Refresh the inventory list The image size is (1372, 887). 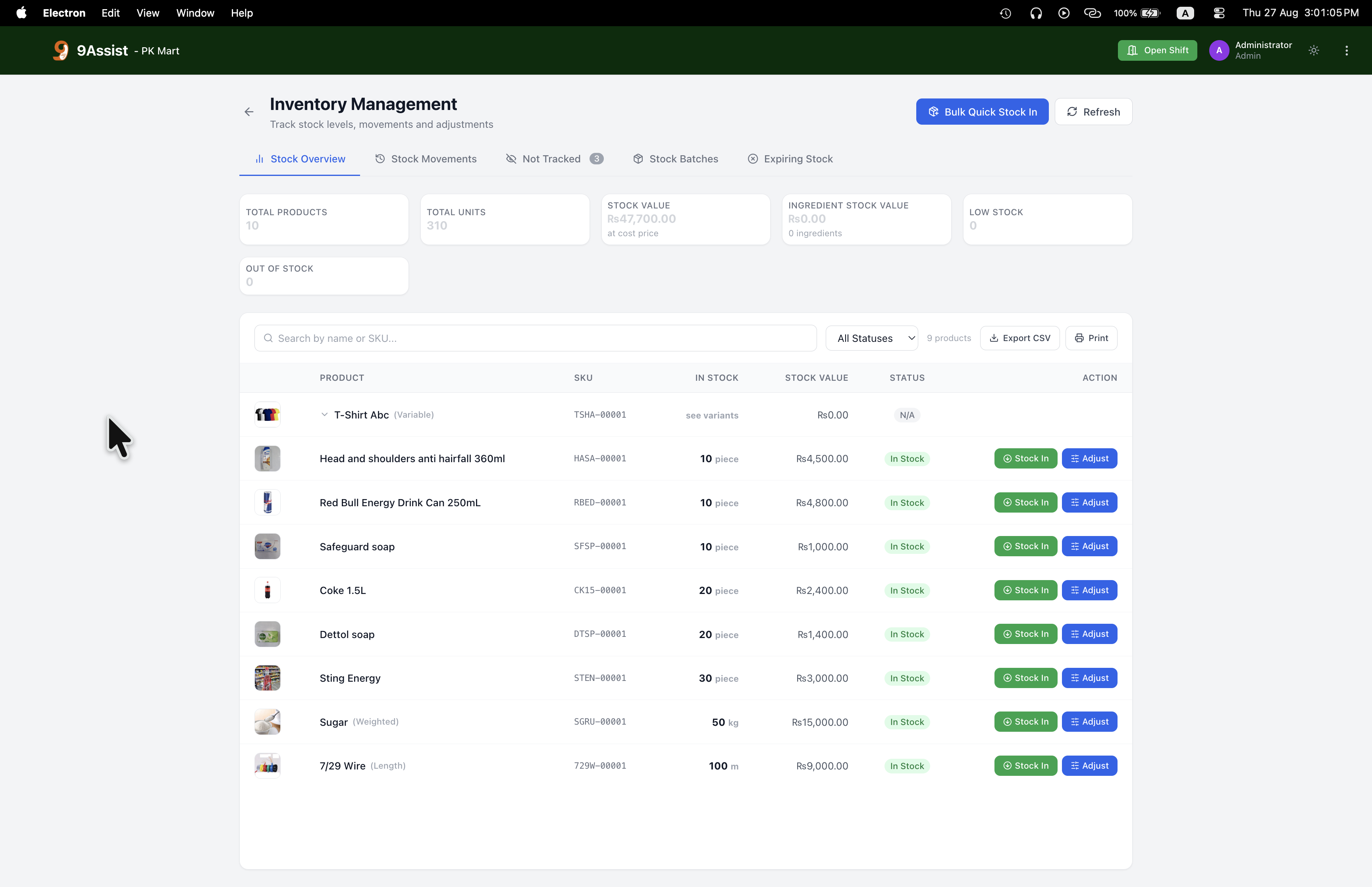pyautogui.click(x=1093, y=112)
